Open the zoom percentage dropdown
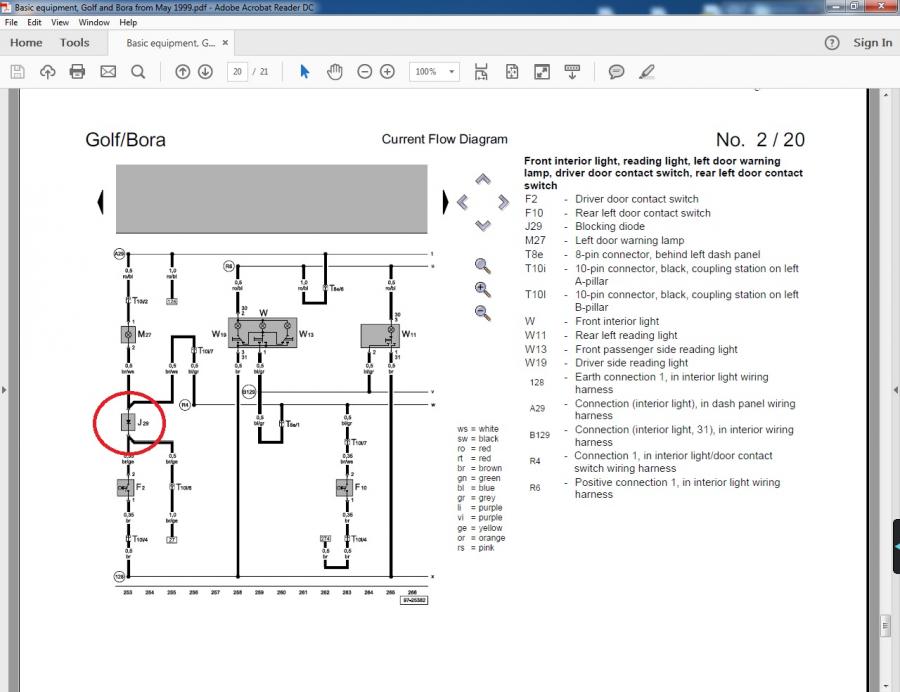This screenshot has height=692, width=900. 452,72
